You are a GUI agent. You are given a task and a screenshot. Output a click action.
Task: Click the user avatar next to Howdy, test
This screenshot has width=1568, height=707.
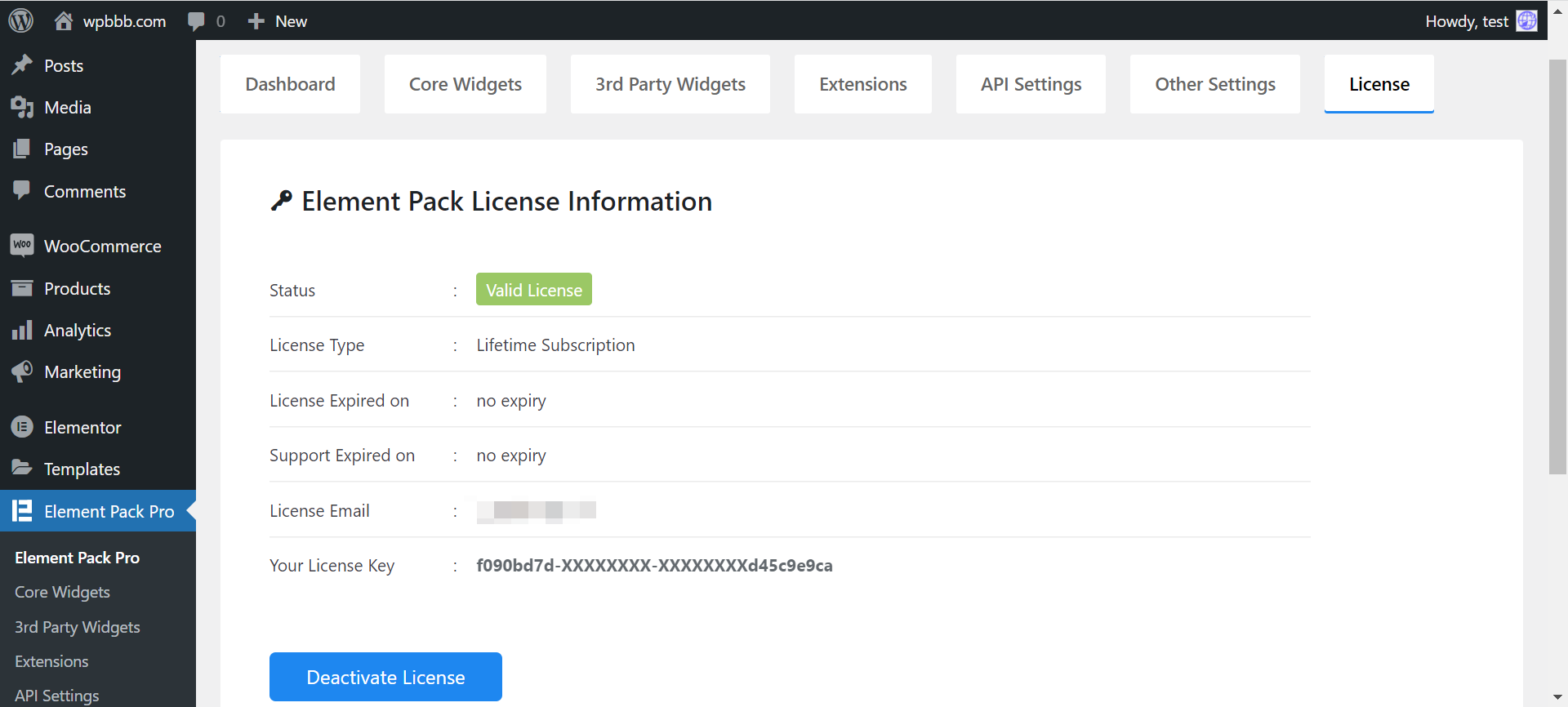tap(1526, 20)
